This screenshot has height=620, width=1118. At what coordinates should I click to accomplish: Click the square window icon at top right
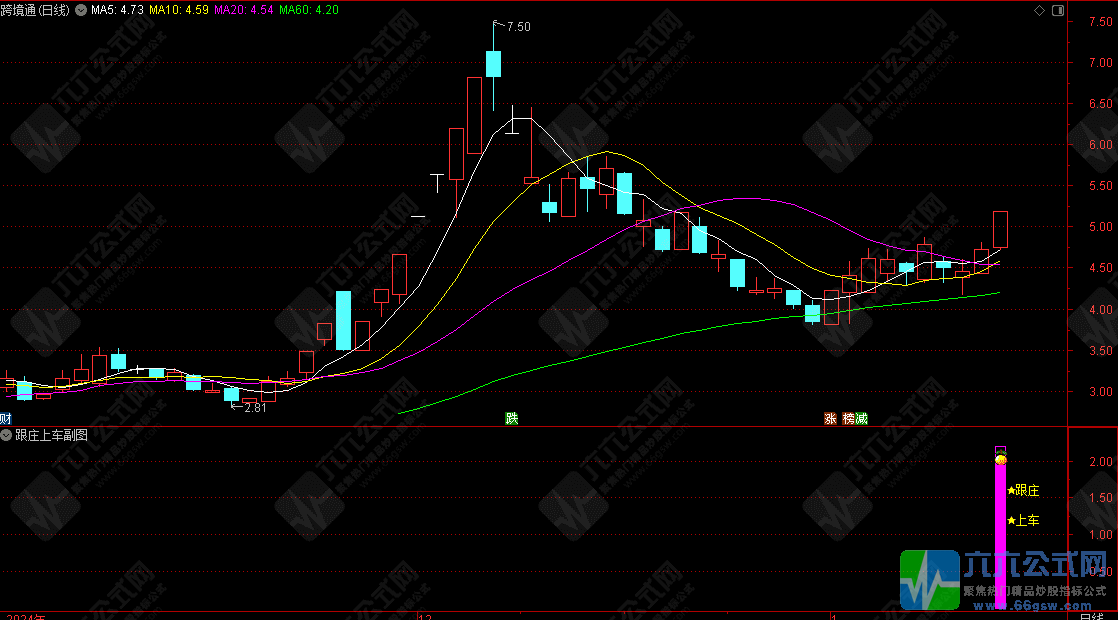(1055, 10)
